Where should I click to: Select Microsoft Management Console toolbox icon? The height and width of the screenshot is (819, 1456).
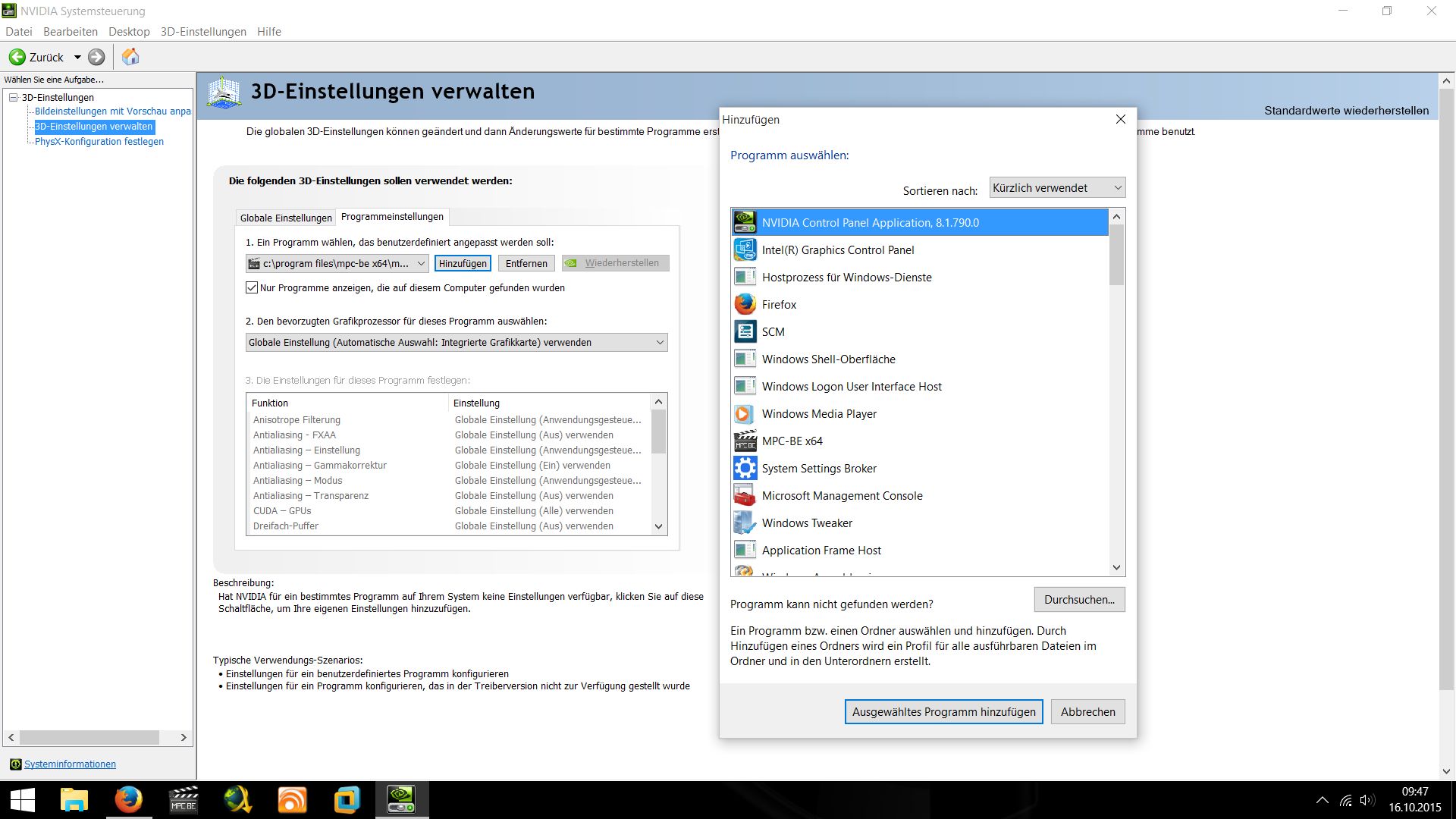point(745,496)
